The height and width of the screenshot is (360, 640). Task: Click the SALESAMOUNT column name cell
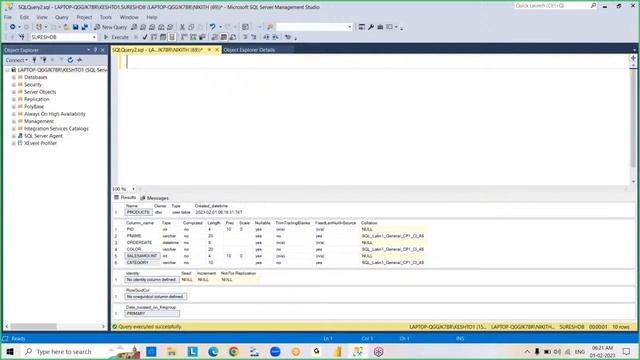point(142,256)
